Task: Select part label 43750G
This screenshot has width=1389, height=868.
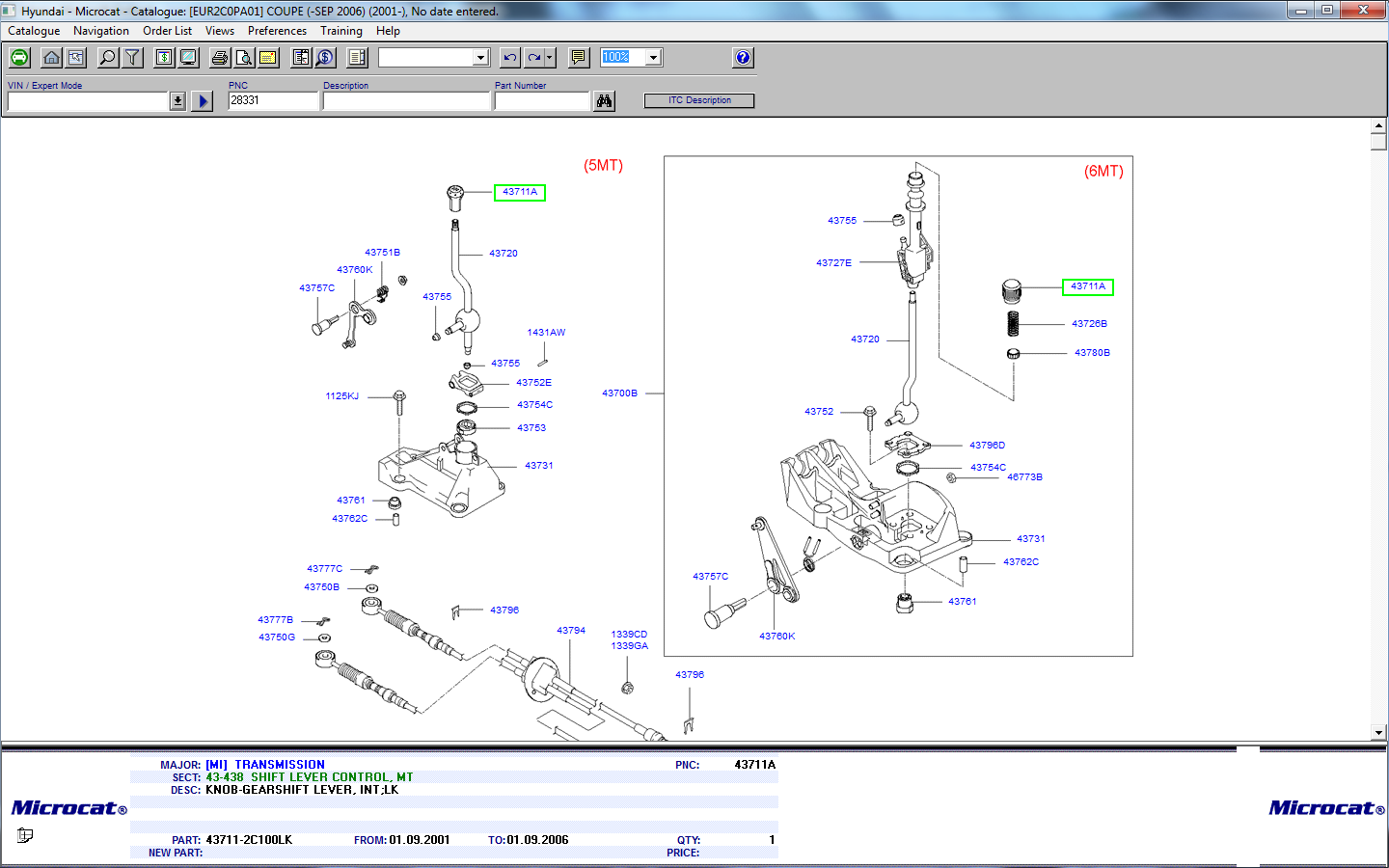Action: tap(276, 637)
